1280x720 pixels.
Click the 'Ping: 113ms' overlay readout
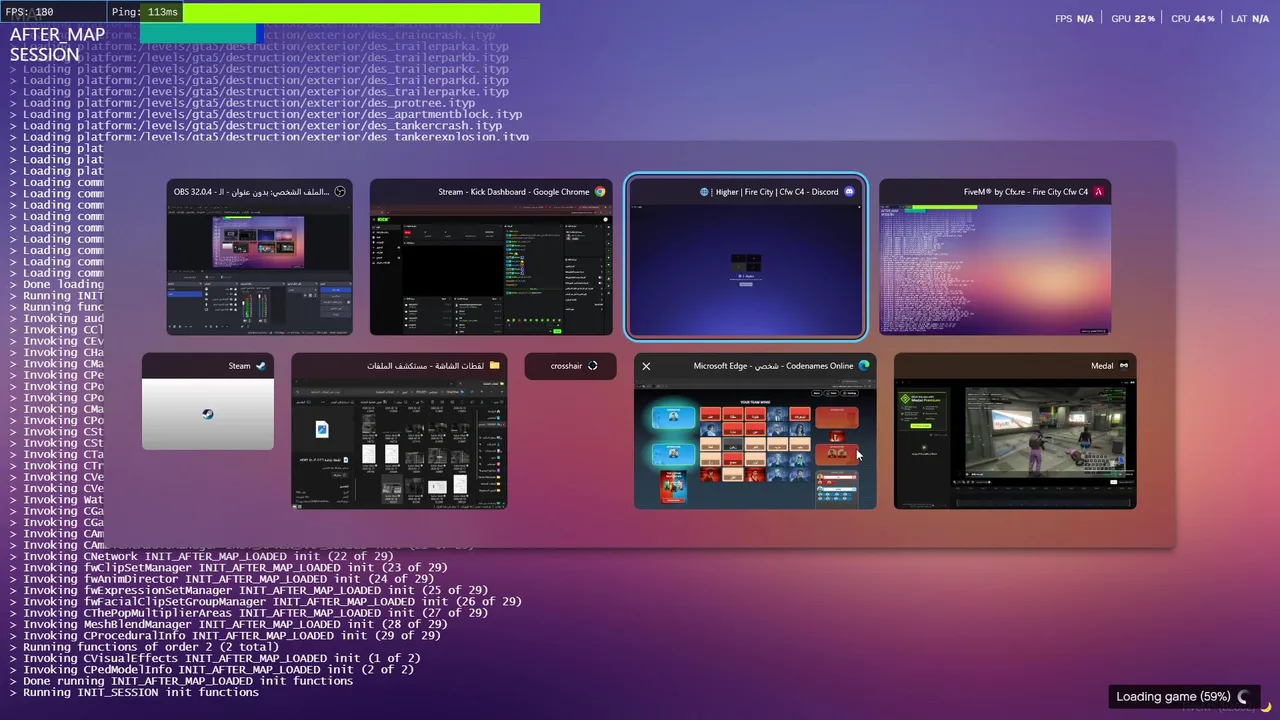coord(145,12)
